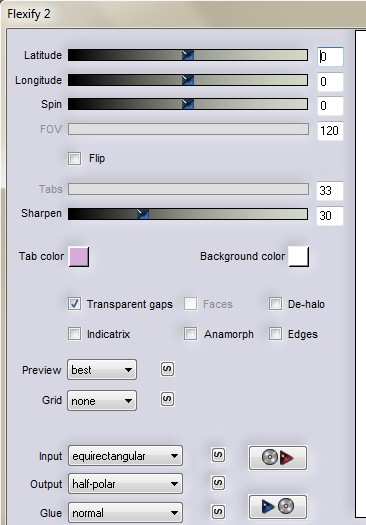The height and width of the screenshot is (525, 366).
Task: Check the Edges option
Action: 275,334
